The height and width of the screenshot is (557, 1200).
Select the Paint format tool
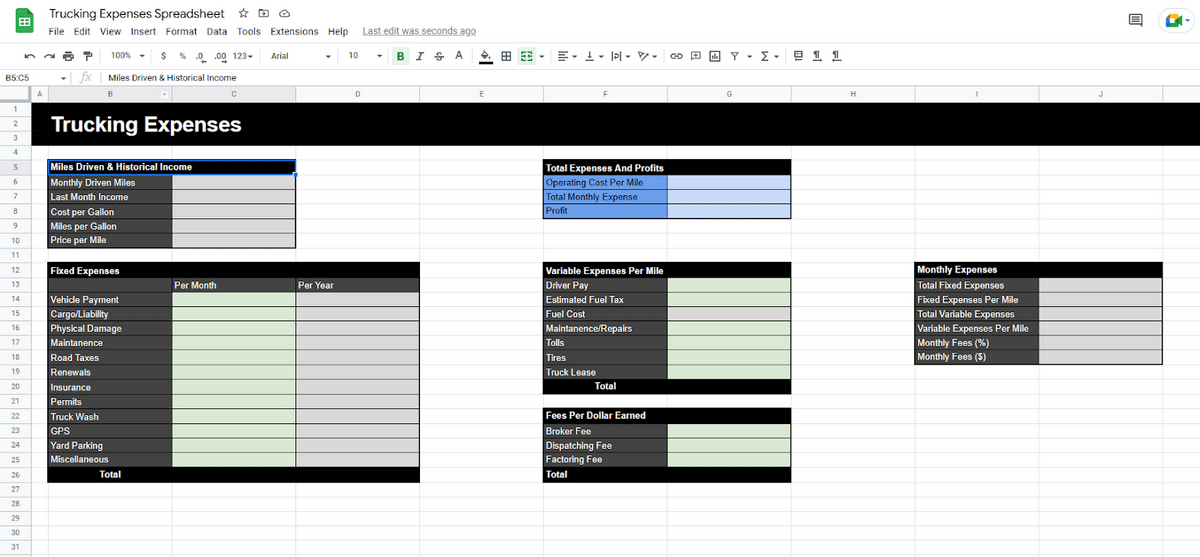point(87,56)
